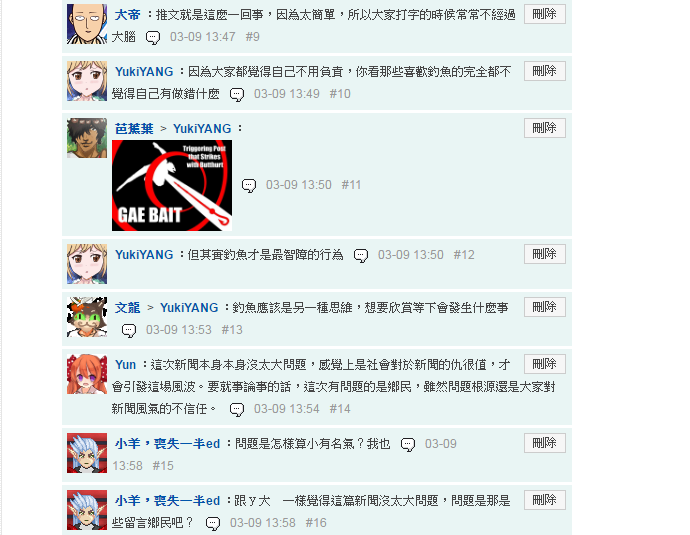Viewport: 690px width, 535px height.
Task: Open 芭蕉葉 username link
Action: [134, 128]
